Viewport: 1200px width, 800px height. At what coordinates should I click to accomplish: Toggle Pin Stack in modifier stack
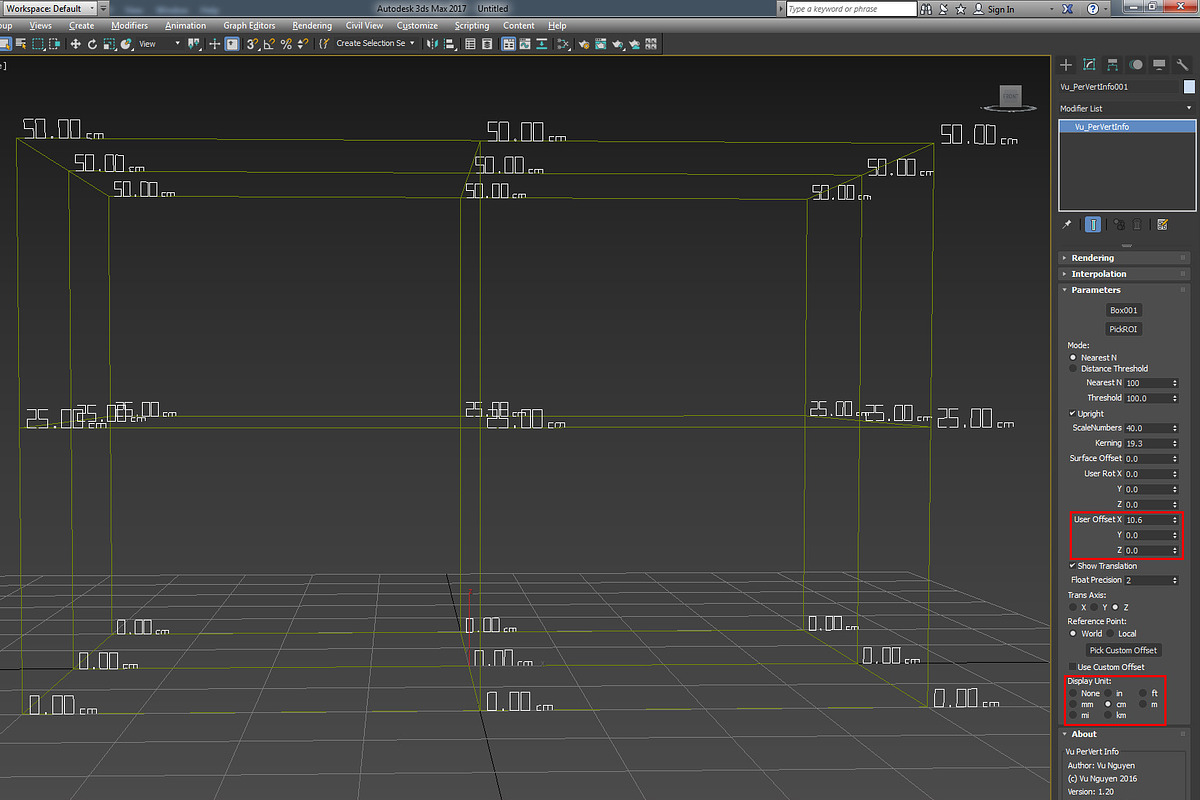1067,225
